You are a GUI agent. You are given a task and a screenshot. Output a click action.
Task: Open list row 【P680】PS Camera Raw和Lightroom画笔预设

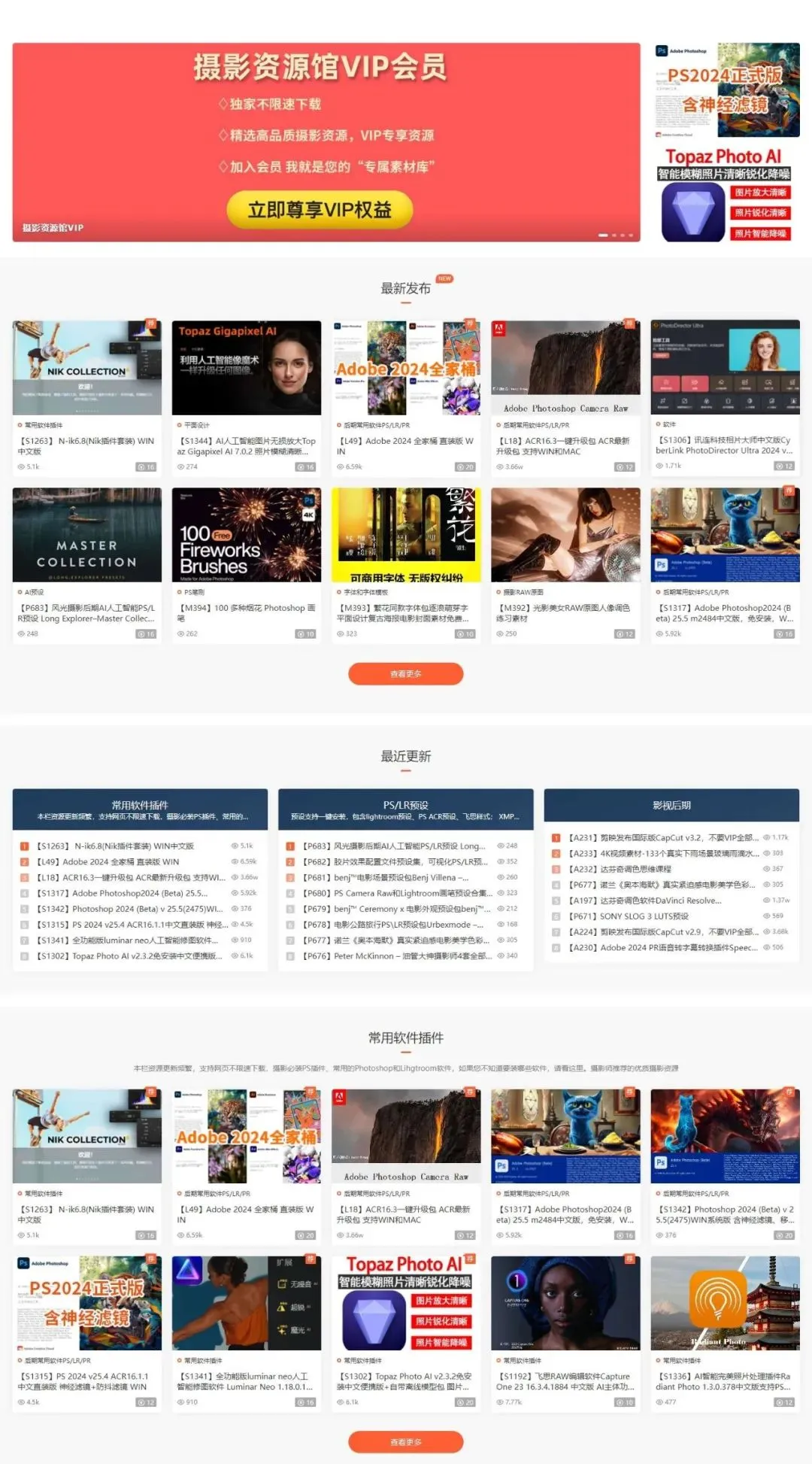tap(398, 894)
